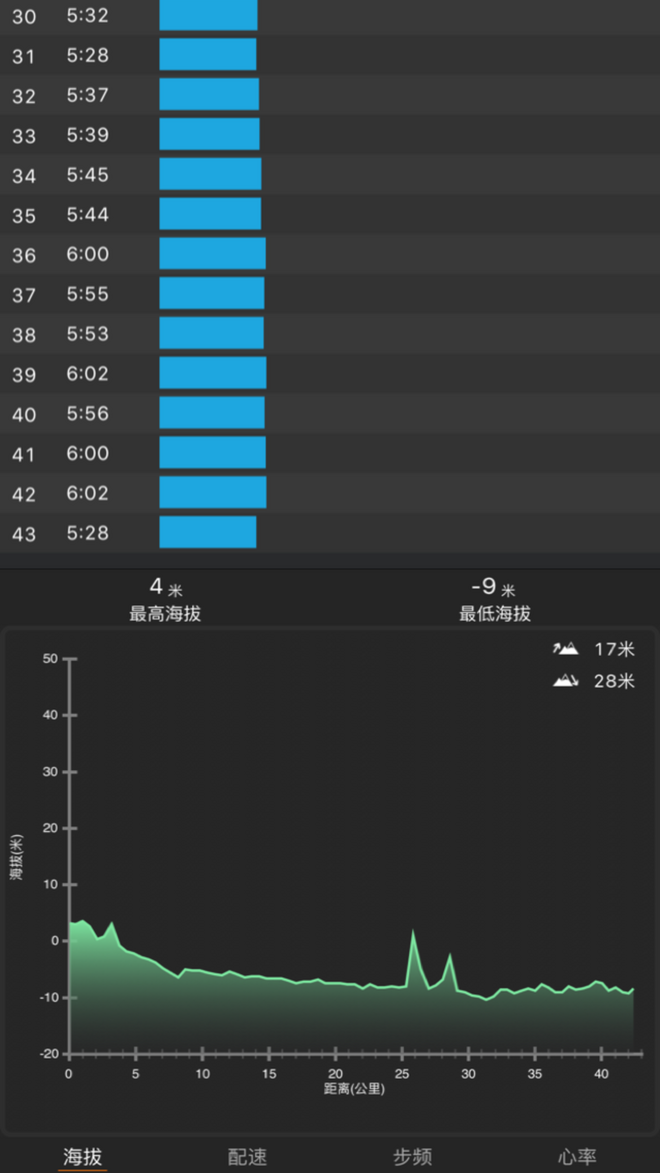Select the kilometer 30 pace bar

208,16
